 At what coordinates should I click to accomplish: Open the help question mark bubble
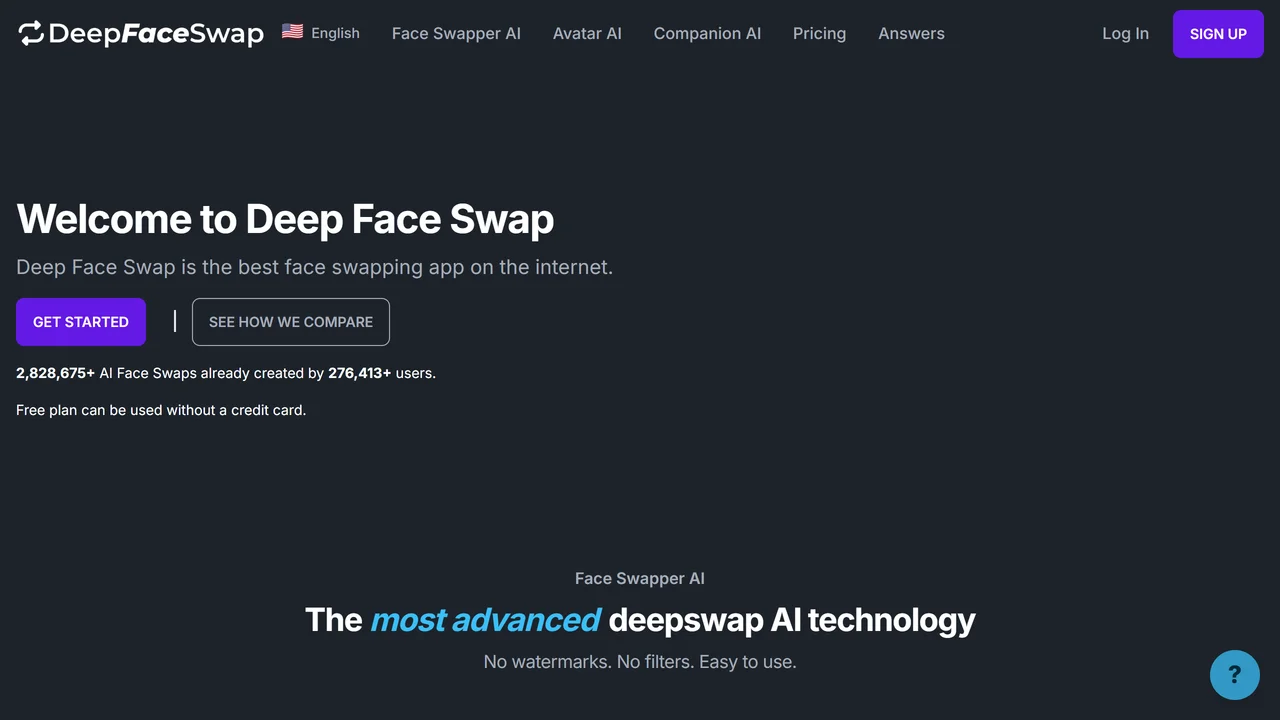pyautogui.click(x=1234, y=675)
